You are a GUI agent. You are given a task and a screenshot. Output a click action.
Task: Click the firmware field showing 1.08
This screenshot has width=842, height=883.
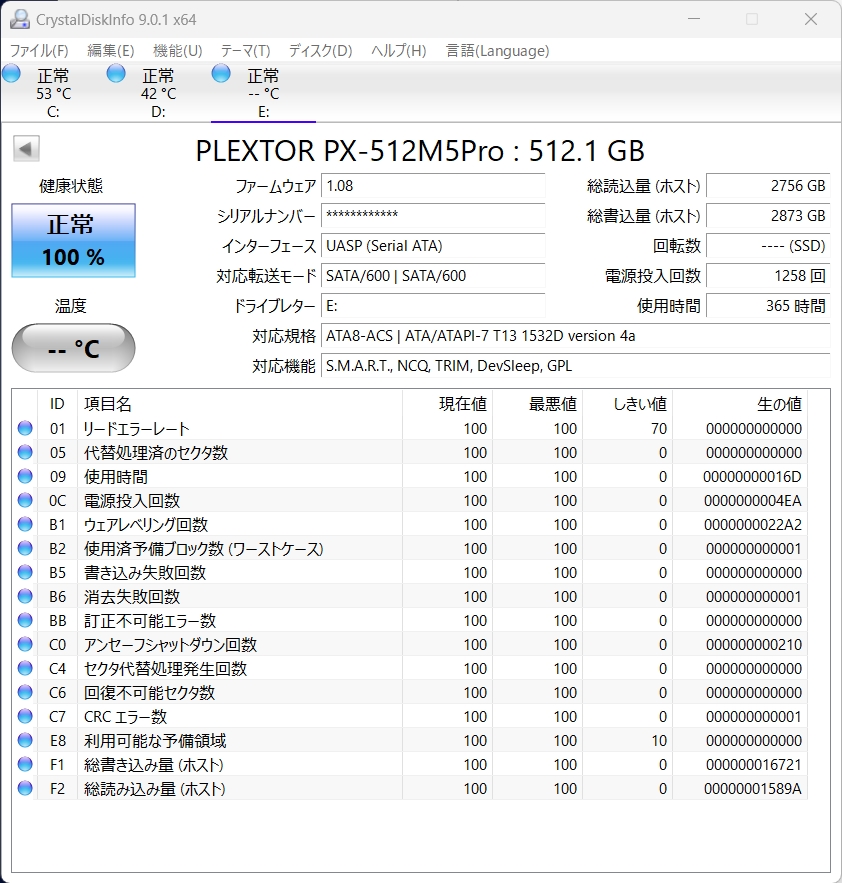tap(433, 186)
